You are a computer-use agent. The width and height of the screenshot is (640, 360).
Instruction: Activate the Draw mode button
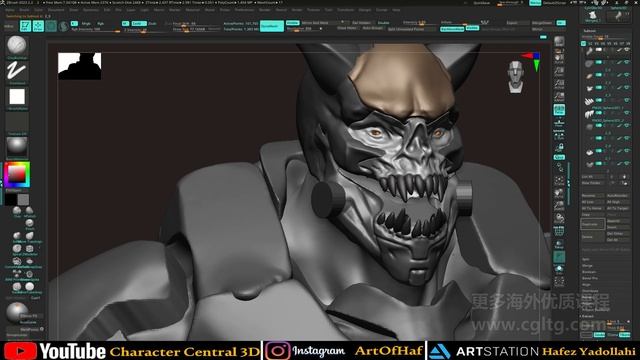tap(38, 26)
